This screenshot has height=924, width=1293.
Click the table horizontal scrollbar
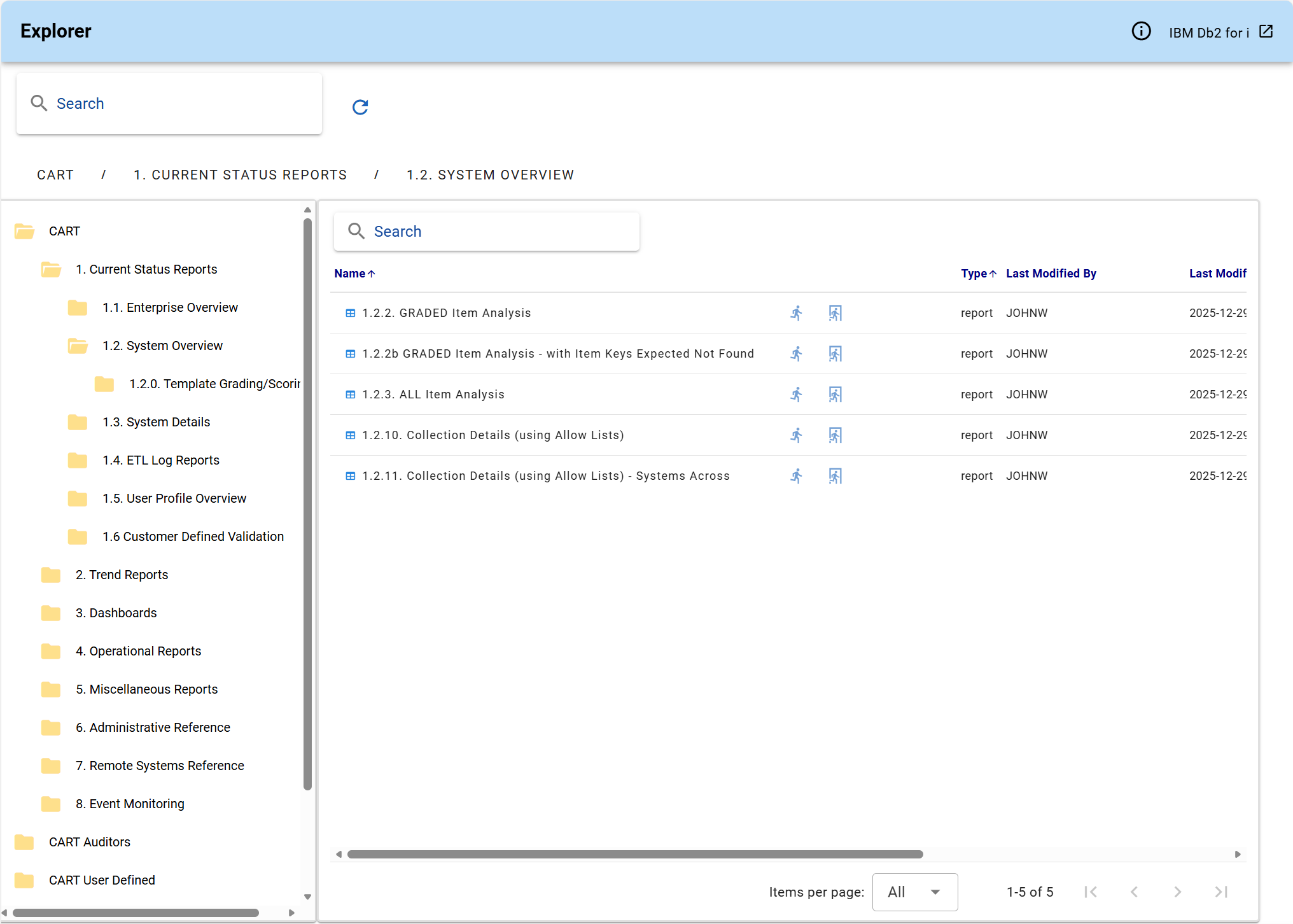point(634,855)
